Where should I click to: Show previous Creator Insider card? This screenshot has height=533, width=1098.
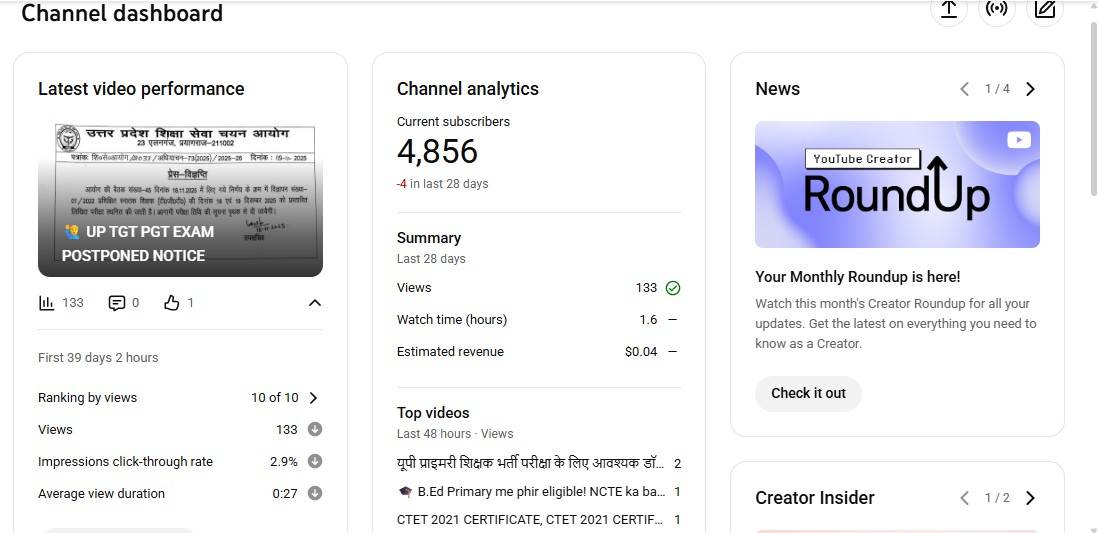pyautogui.click(x=964, y=498)
